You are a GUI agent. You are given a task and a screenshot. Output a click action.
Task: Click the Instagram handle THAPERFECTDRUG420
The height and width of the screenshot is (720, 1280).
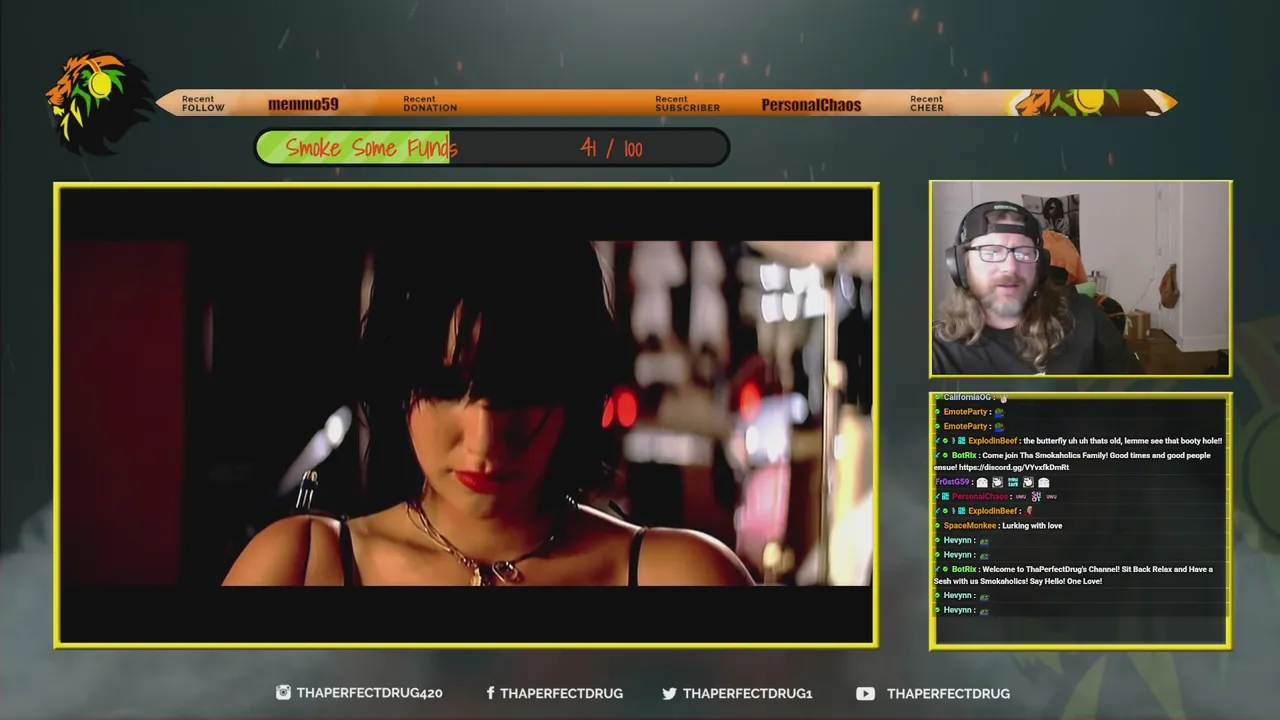pos(369,693)
